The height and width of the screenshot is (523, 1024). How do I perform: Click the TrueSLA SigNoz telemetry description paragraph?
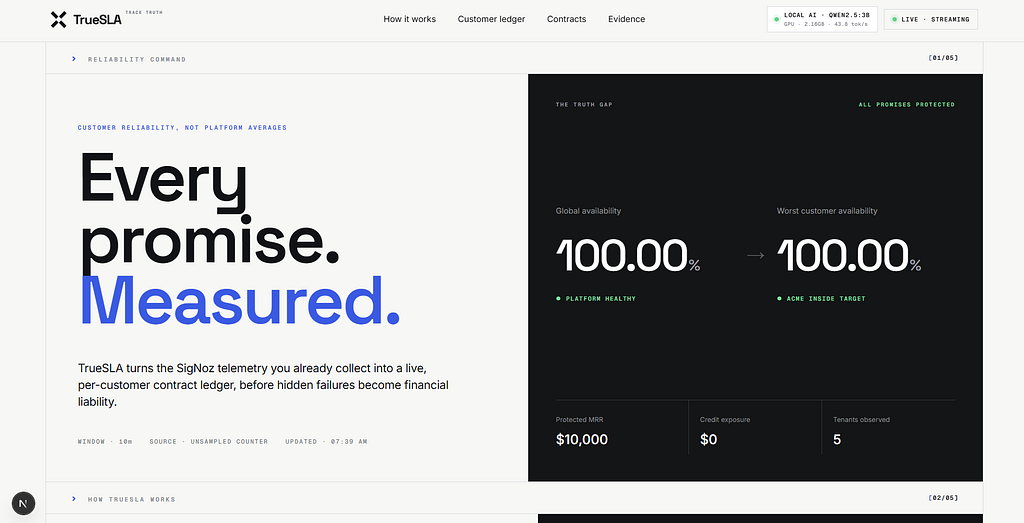(263, 385)
